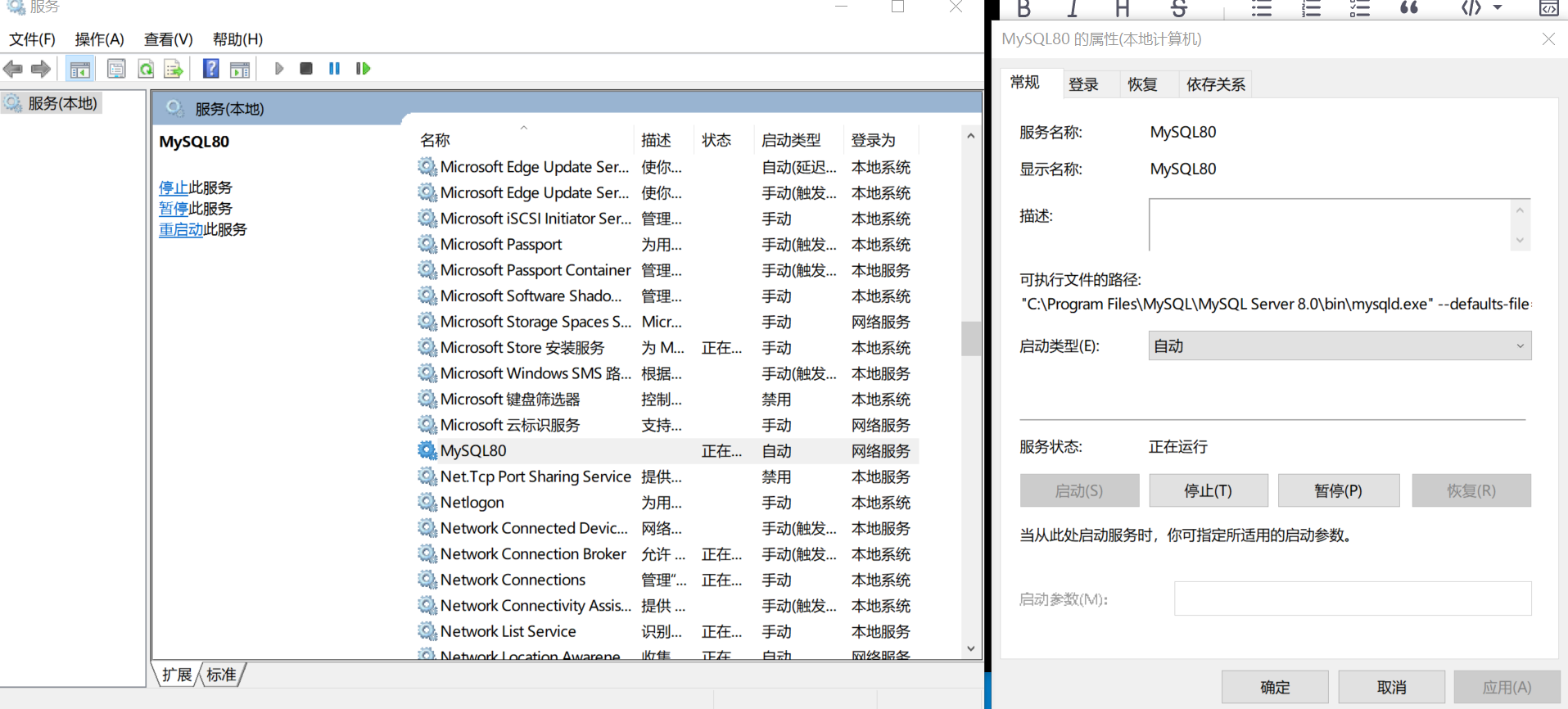Open the startup type combo box

click(1340, 345)
